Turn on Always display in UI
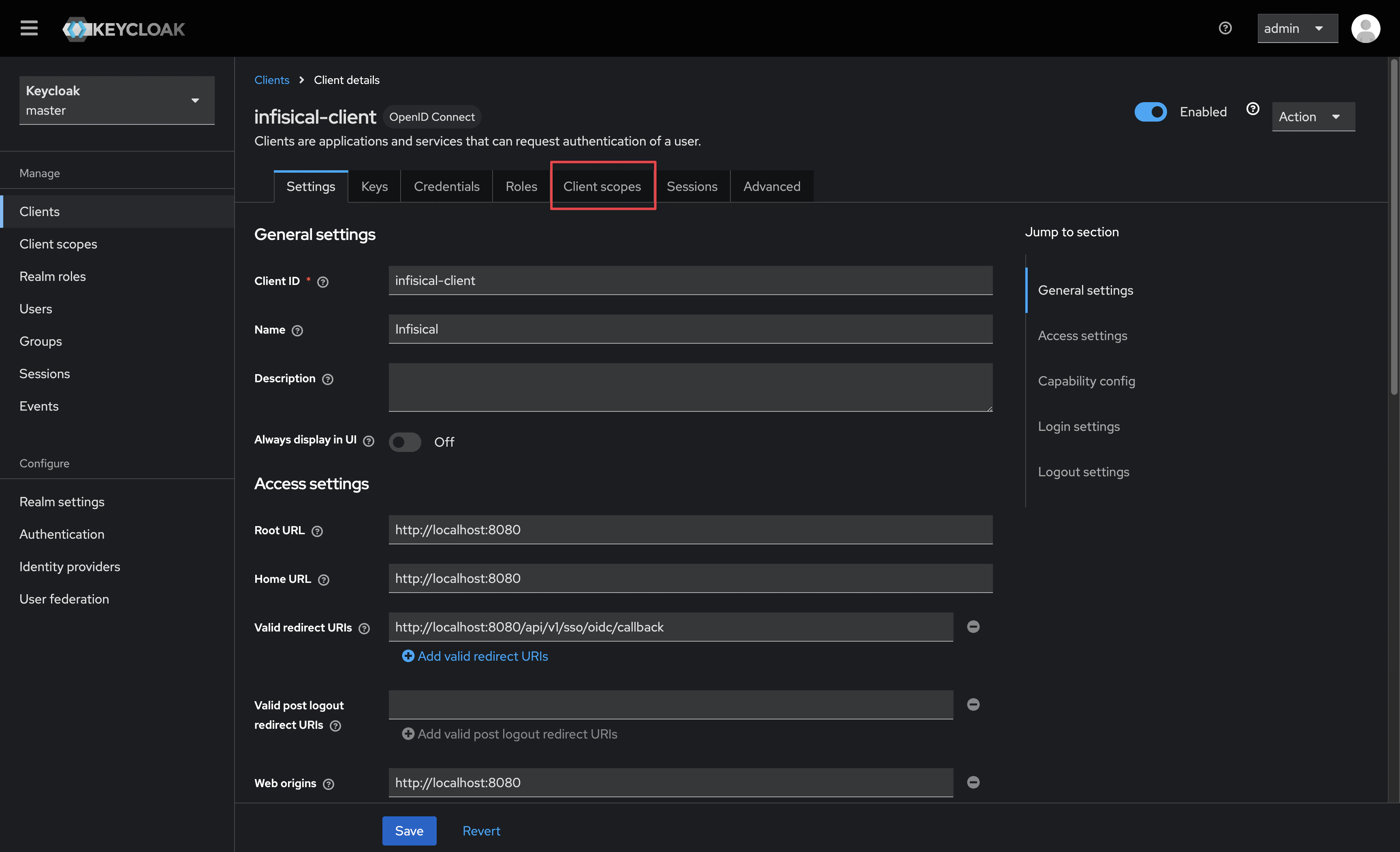 coord(405,442)
